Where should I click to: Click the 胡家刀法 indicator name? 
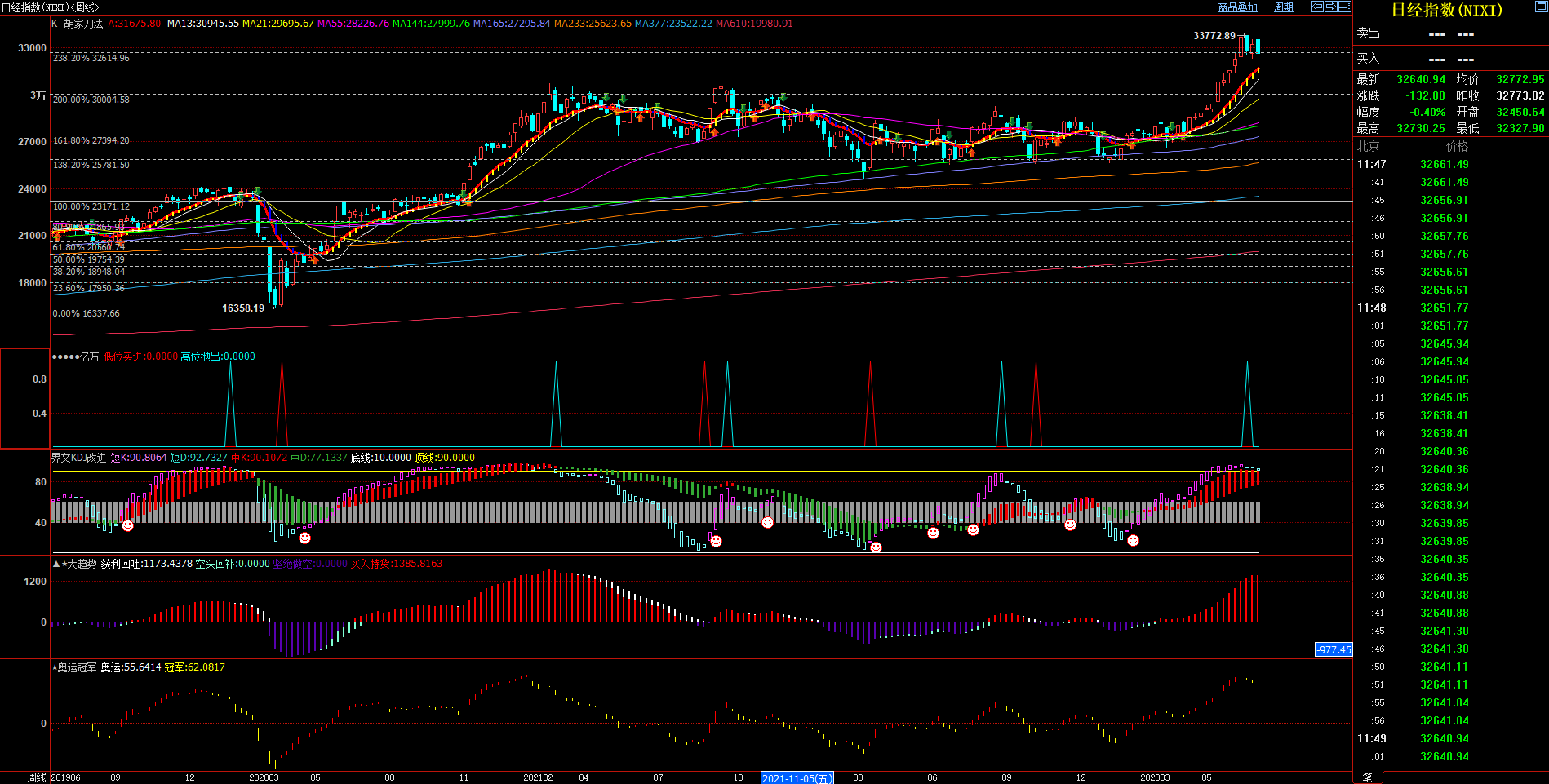[x=83, y=24]
